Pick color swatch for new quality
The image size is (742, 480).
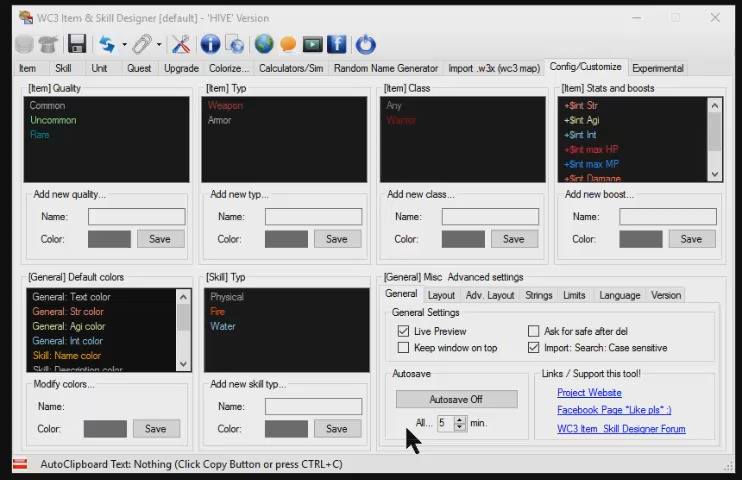point(109,239)
